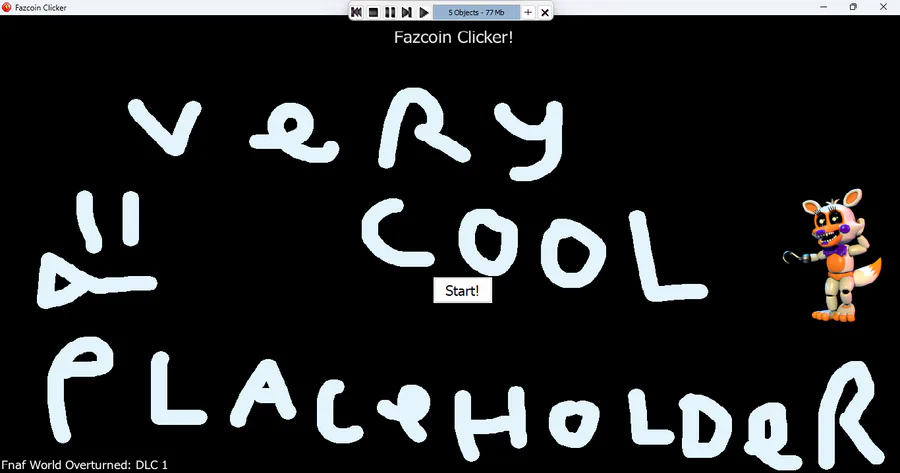The image size is (900, 473).
Task: Stop the application in the debugger bar
Action: pyautogui.click(x=373, y=12)
